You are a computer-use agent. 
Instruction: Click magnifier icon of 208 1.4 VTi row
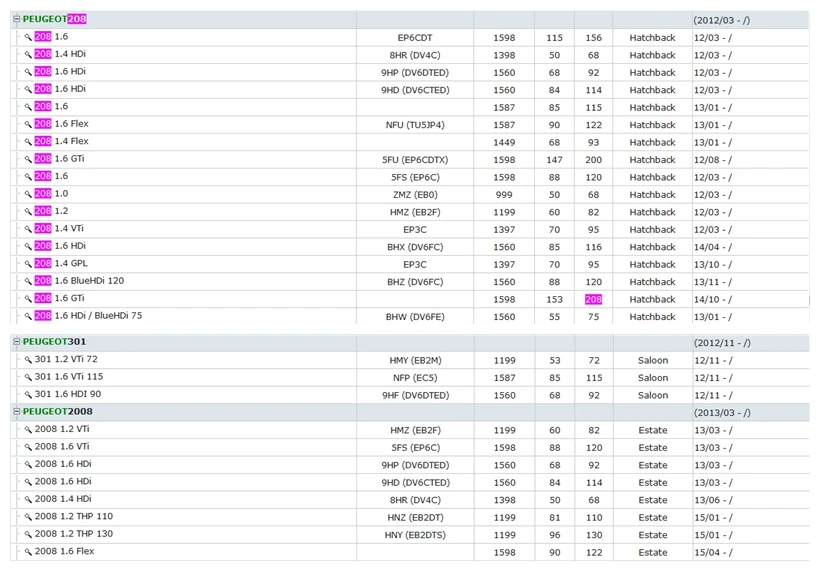point(28,229)
